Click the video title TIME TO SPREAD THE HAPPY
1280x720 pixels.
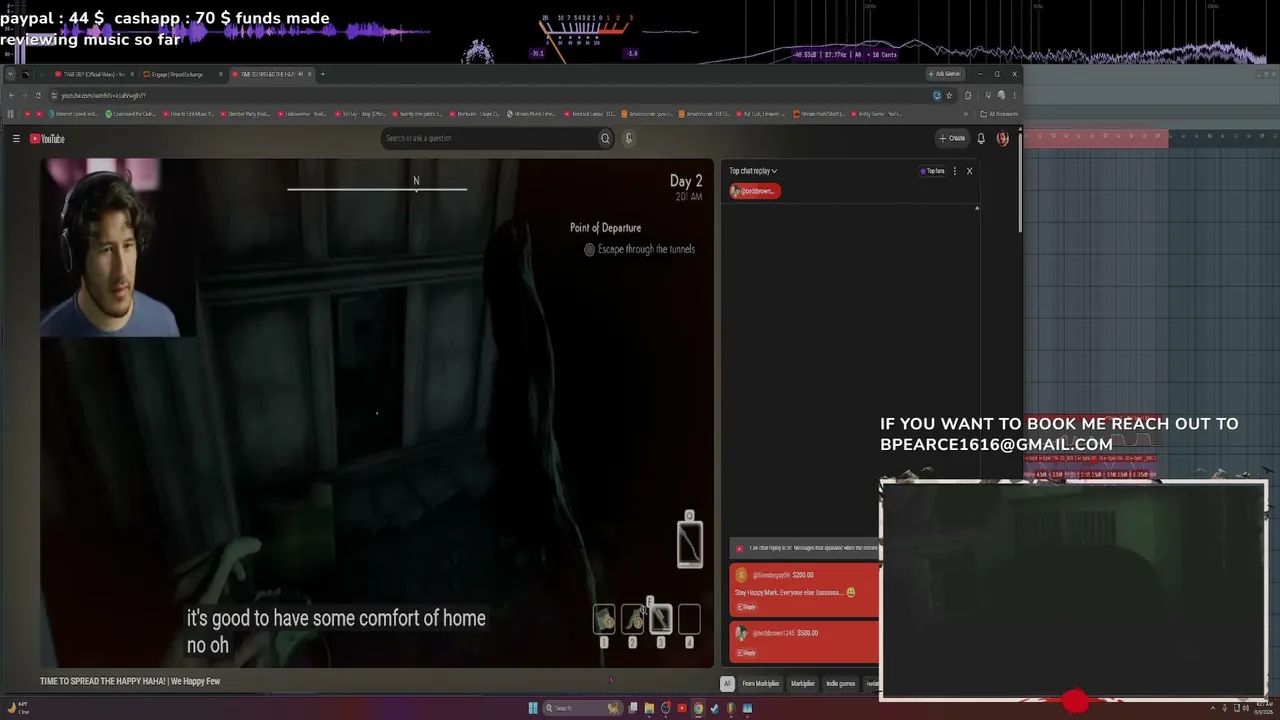pos(130,681)
